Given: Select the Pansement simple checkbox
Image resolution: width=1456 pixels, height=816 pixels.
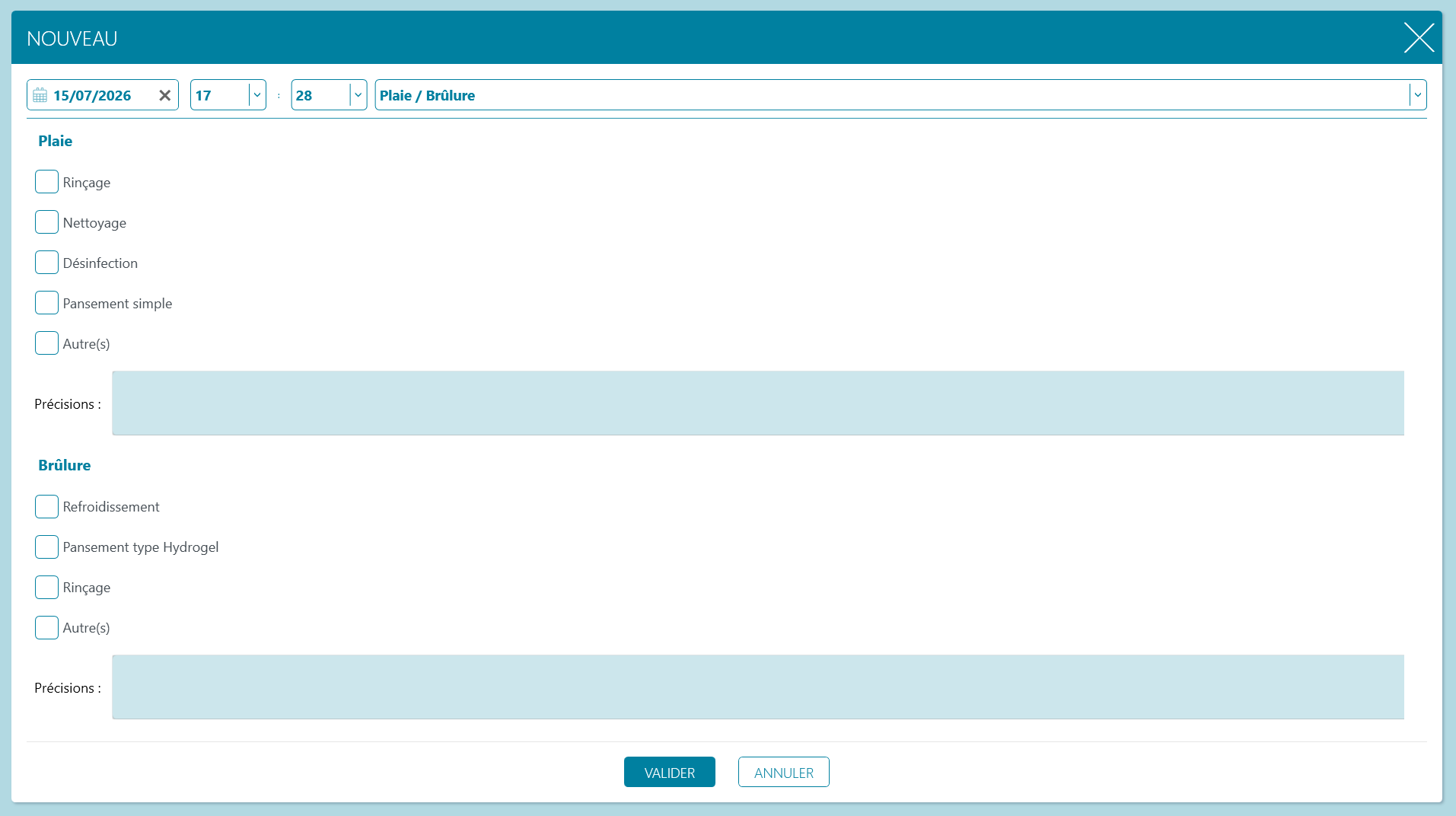Looking at the screenshot, I should 46,303.
